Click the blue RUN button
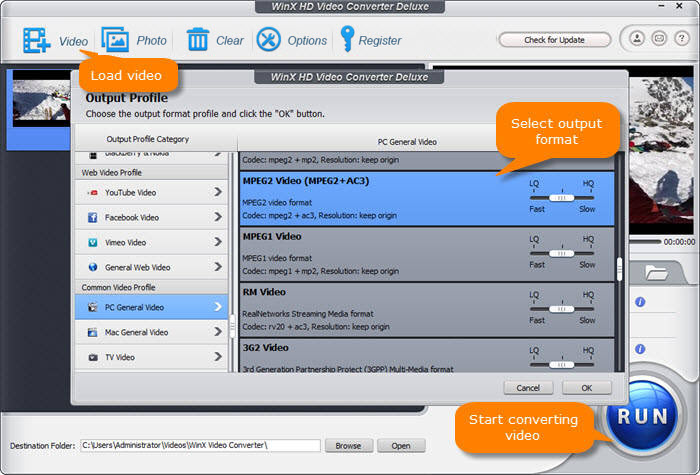The width and height of the screenshot is (700, 475). [642, 417]
